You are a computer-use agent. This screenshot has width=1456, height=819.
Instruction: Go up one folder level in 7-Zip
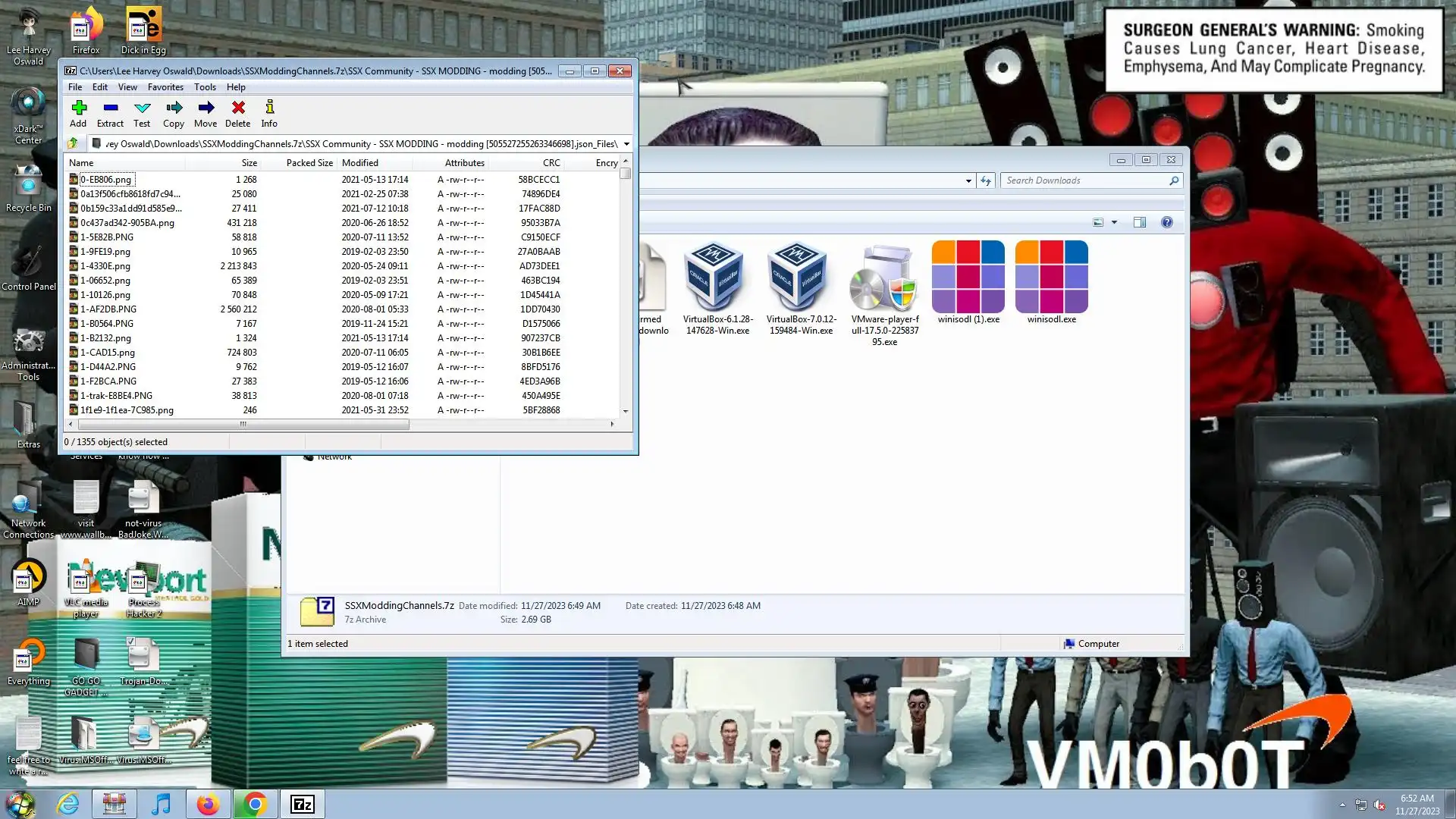73,143
